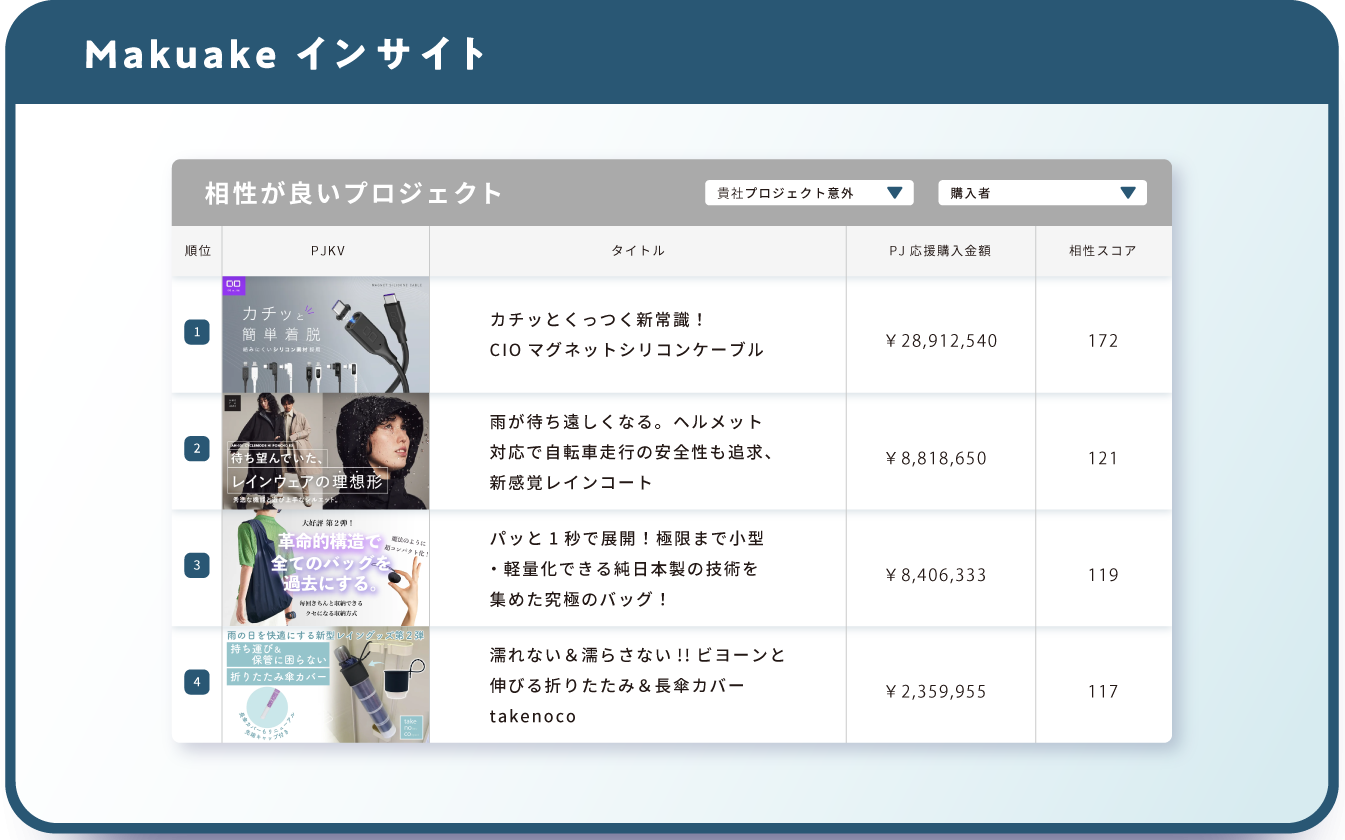Viewport: 1345px width, 840px height.
Task: Click the PJKV column header
Action: pyautogui.click(x=327, y=251)
